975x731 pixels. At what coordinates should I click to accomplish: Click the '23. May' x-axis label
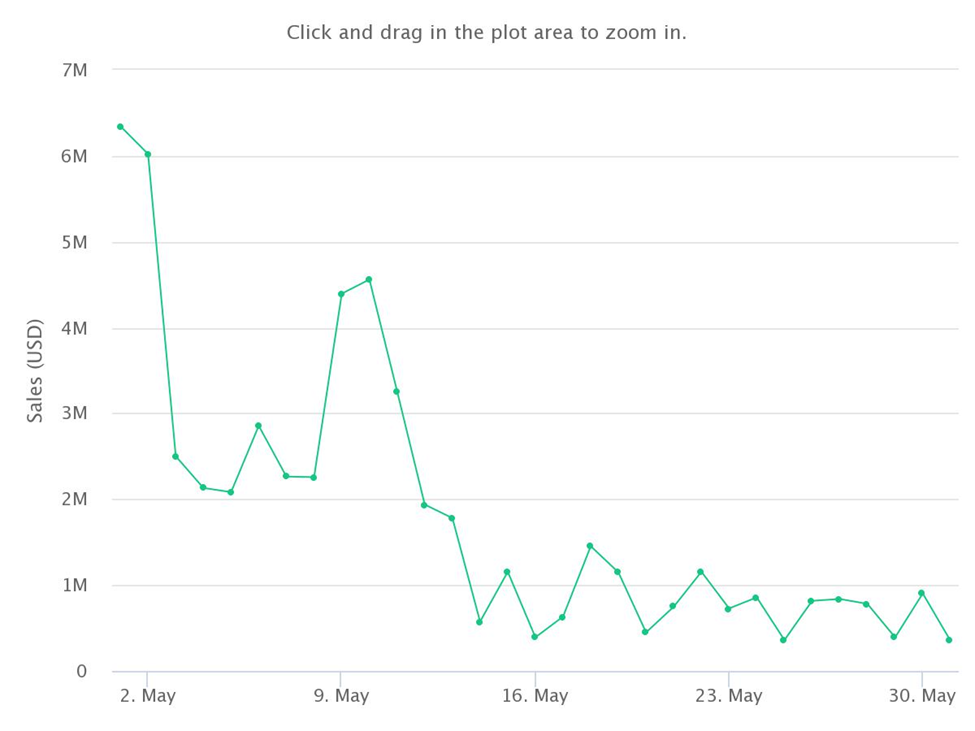click(x=728, y=696)
